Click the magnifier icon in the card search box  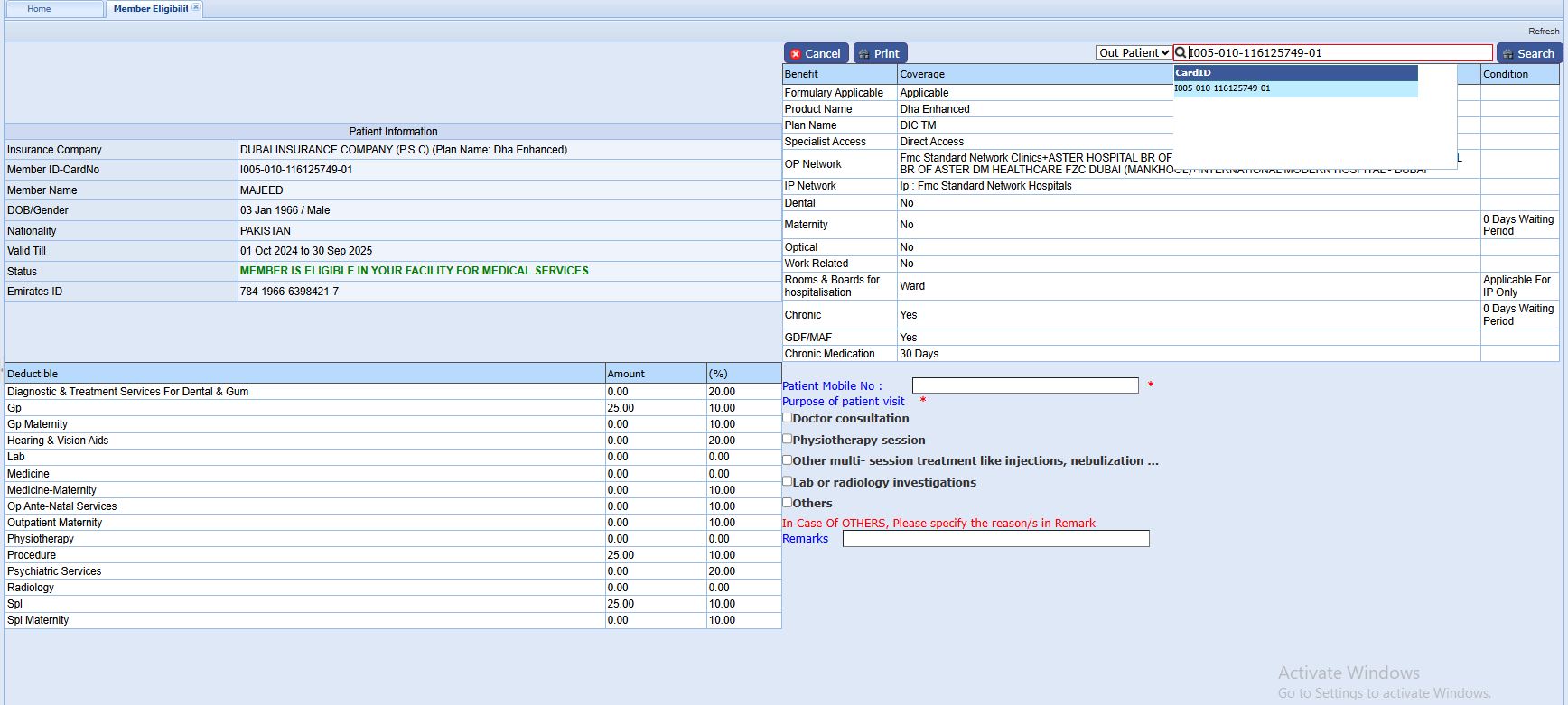point(1181,53)
